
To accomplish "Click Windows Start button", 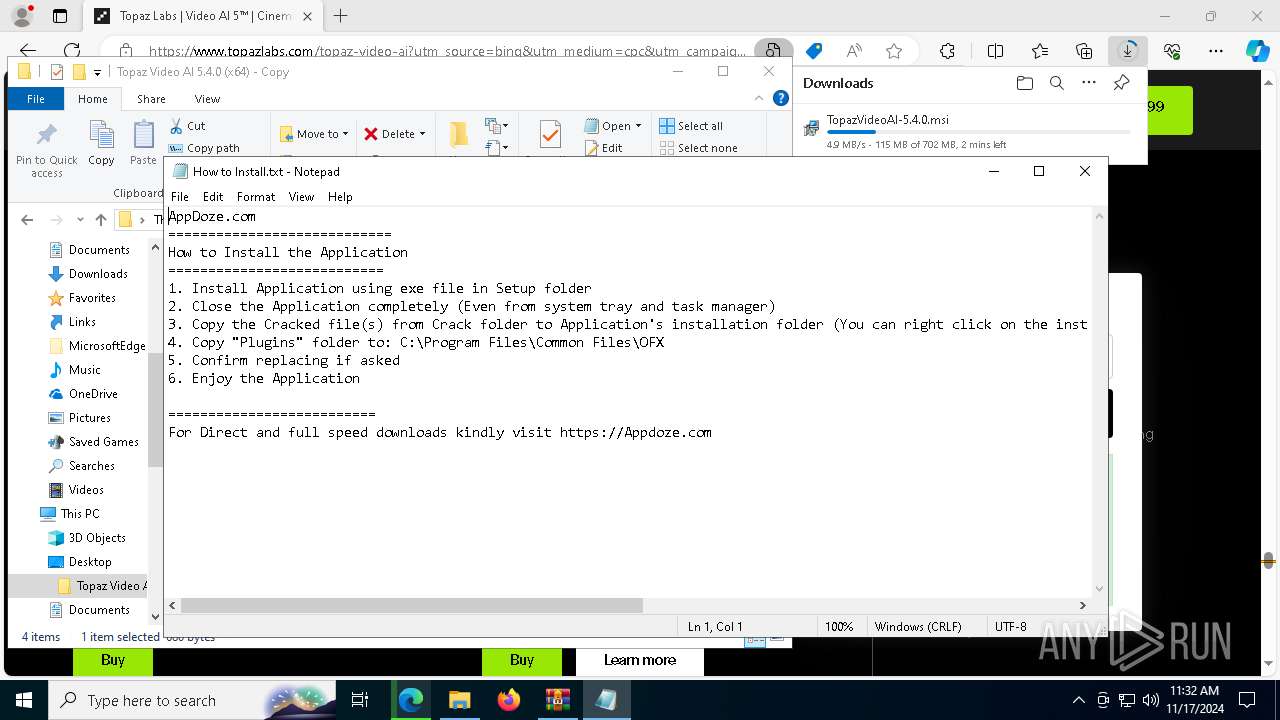I will pos(24,700).
